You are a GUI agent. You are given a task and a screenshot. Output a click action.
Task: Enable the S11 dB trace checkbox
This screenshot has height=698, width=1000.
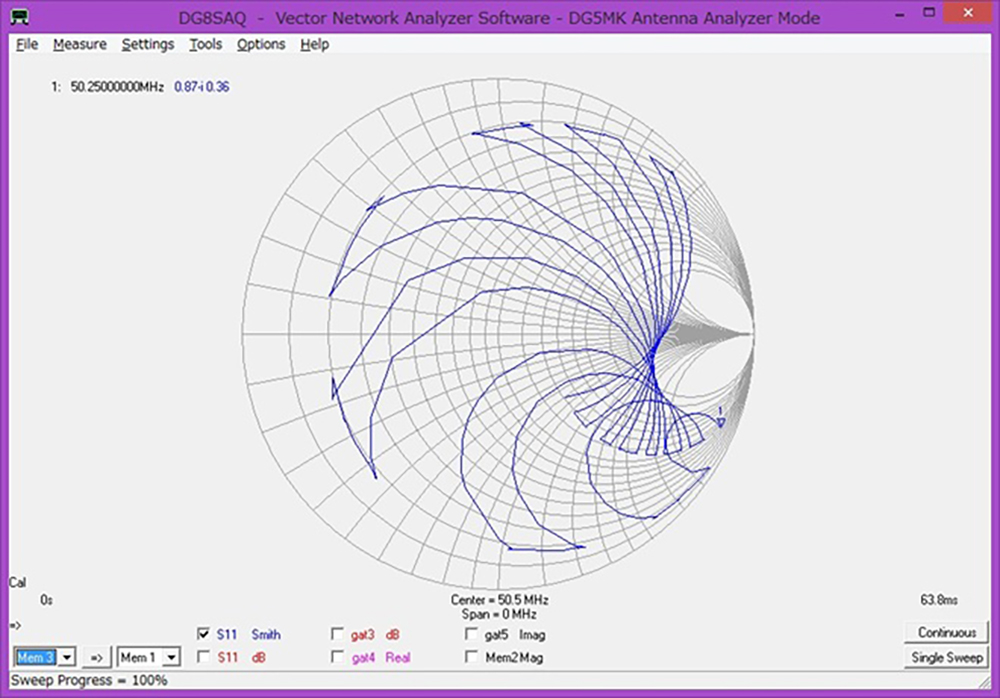tap(204, 657)
